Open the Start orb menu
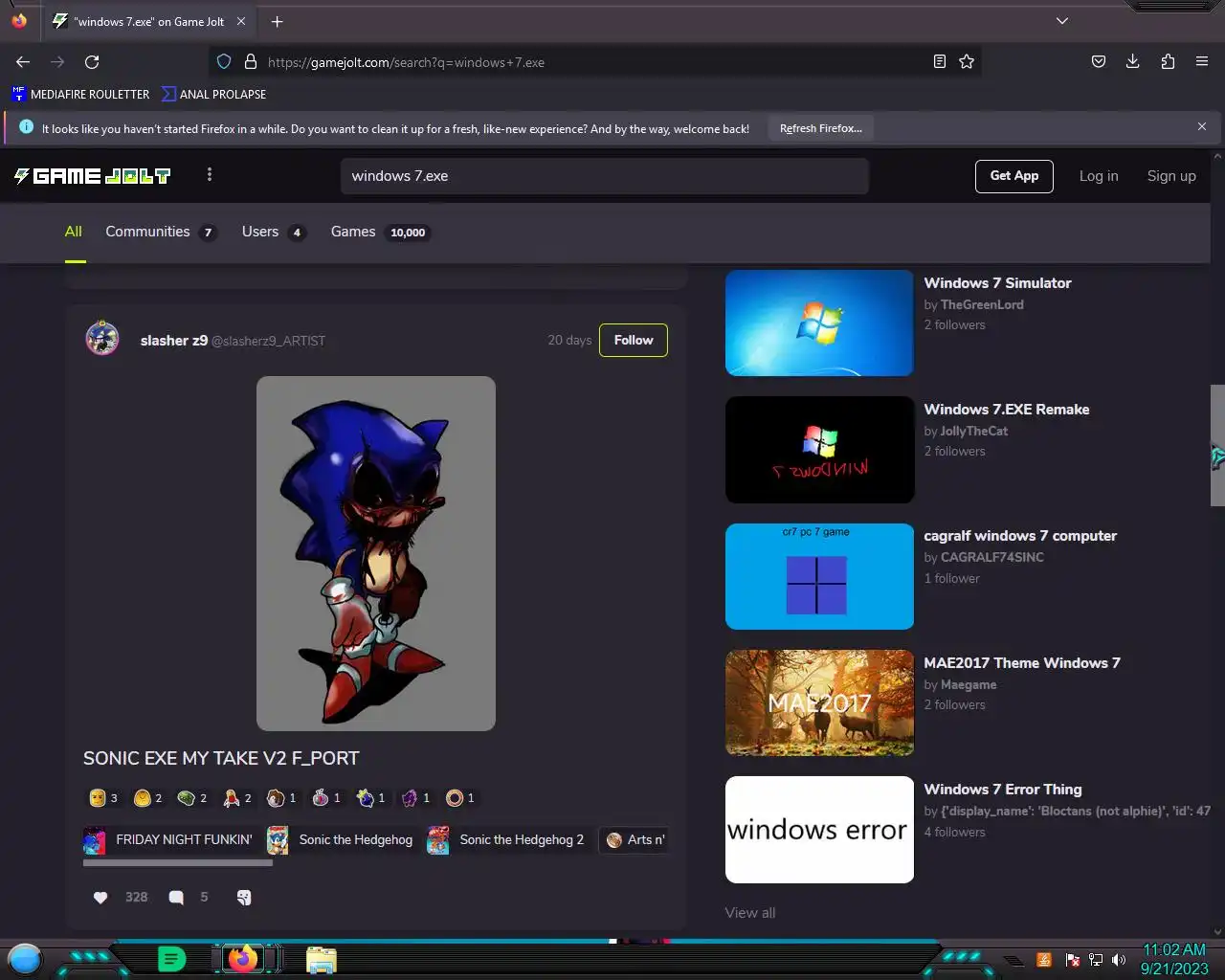Image resolution: width=1225 pixels, height=980 pixels. click(x=25, y=958)
